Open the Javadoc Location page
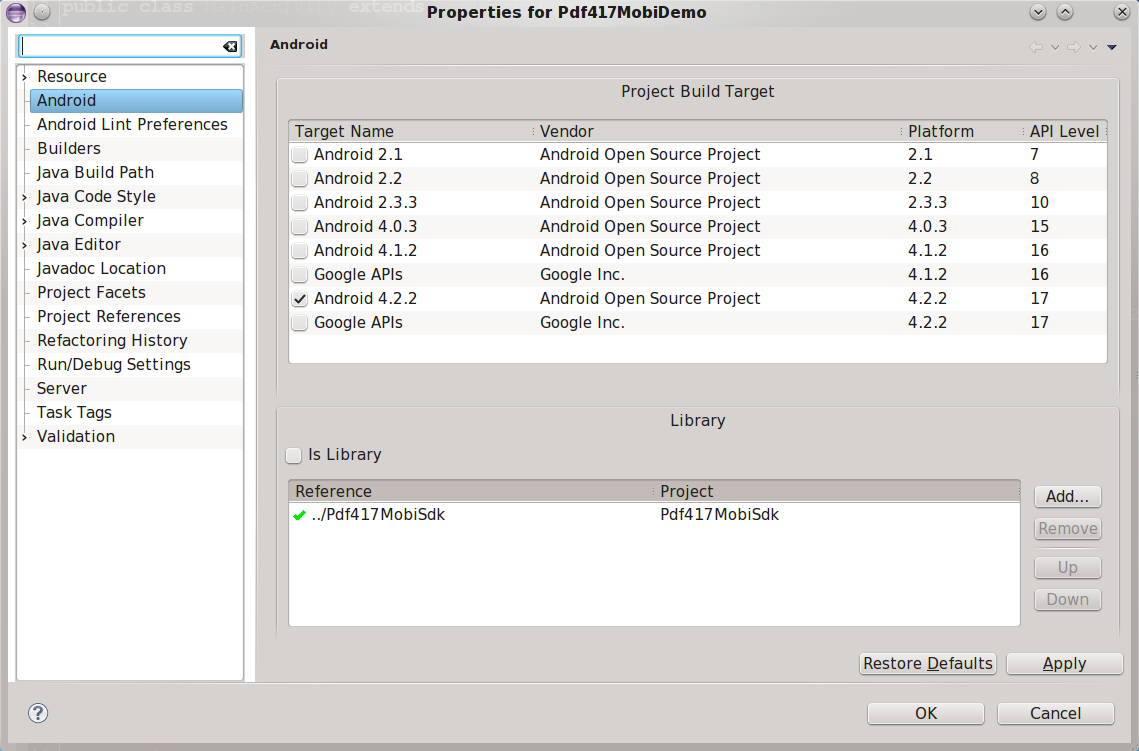The width and height of the screenshot is (1139, 751). pyautogui.click(x=101, y=268)
